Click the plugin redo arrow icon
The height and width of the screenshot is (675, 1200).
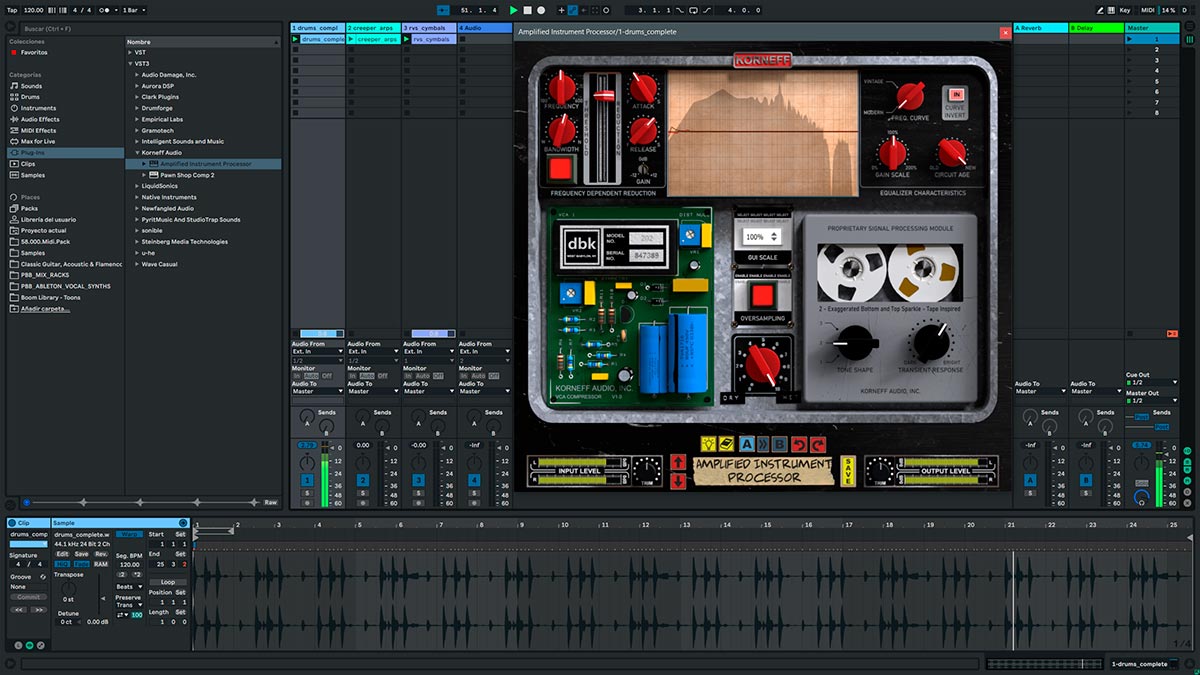click(x=819, y=444)
